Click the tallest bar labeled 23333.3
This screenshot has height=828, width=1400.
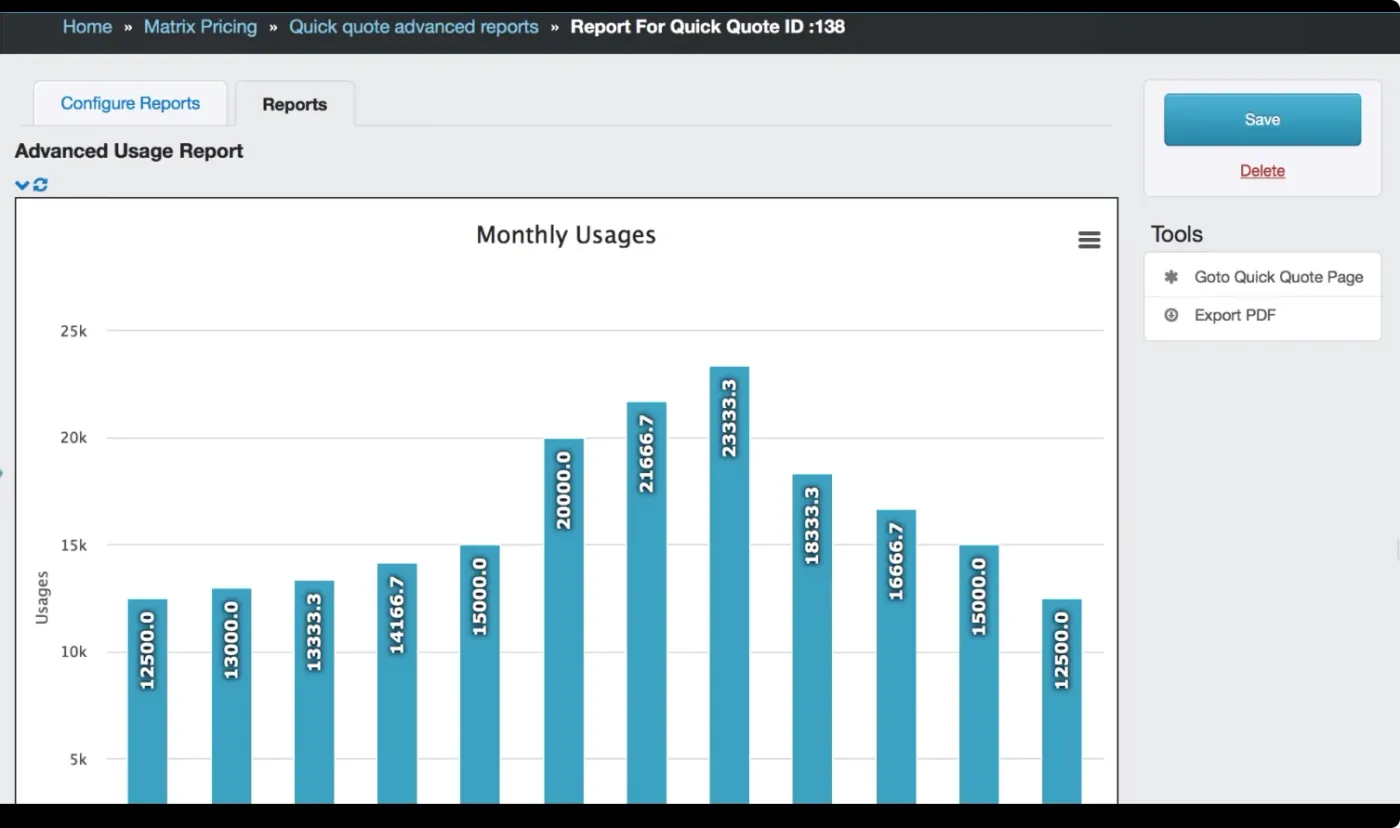pyautogui.click(x=729, y=585)
